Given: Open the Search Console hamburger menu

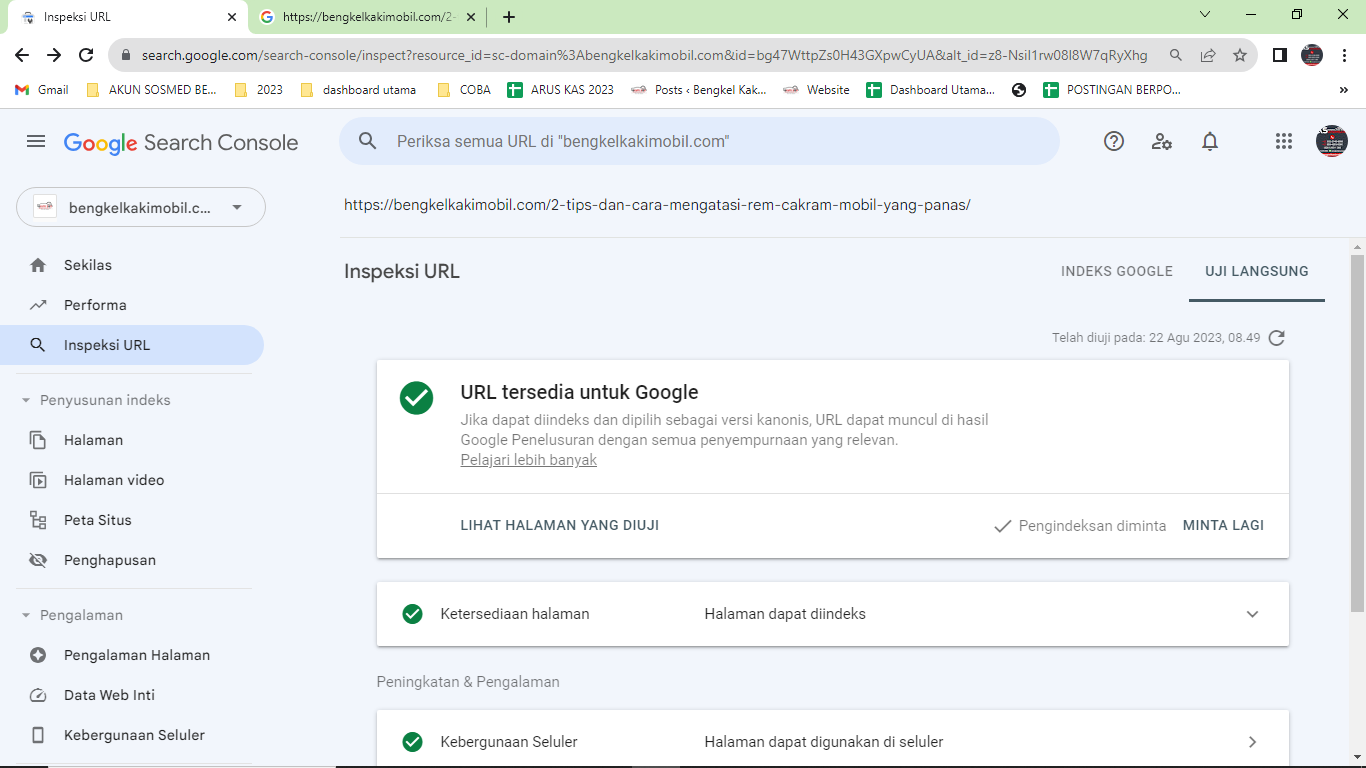Looking at the screenshot, I should coord(36,142).
